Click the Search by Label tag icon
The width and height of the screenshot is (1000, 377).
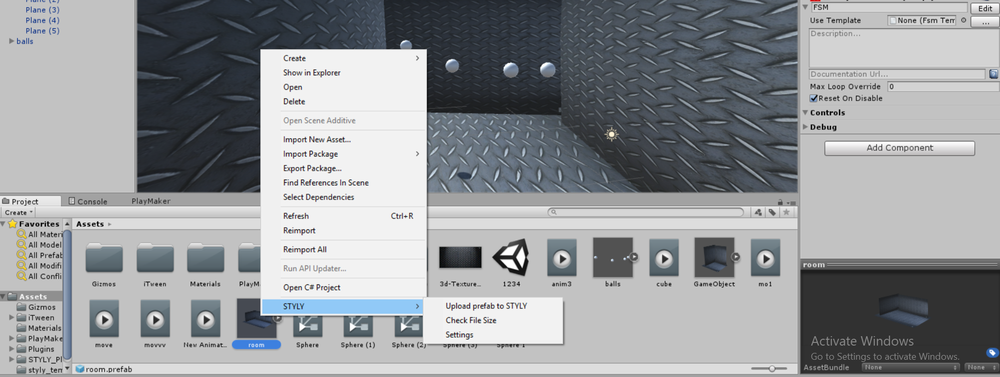[772, 212]
